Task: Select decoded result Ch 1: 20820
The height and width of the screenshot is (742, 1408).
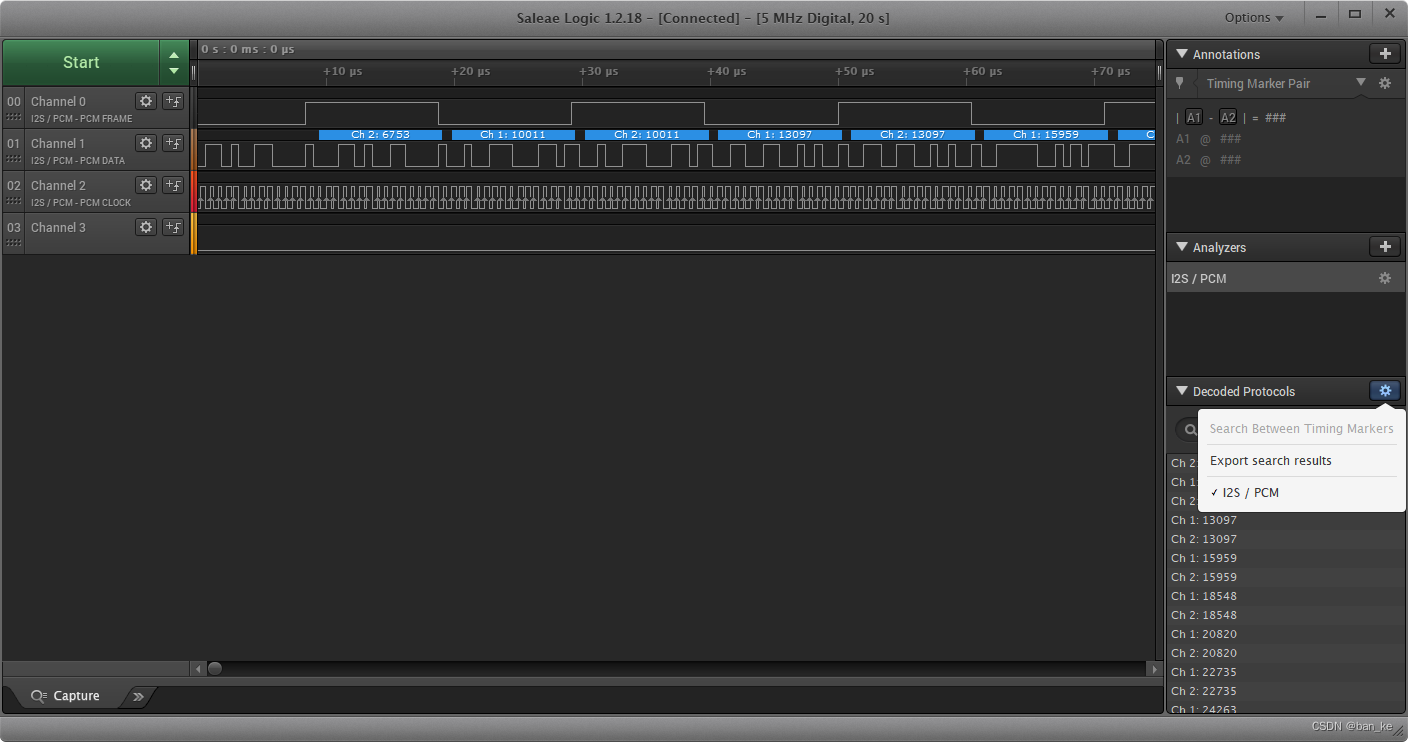Action: pos(1285,634)
